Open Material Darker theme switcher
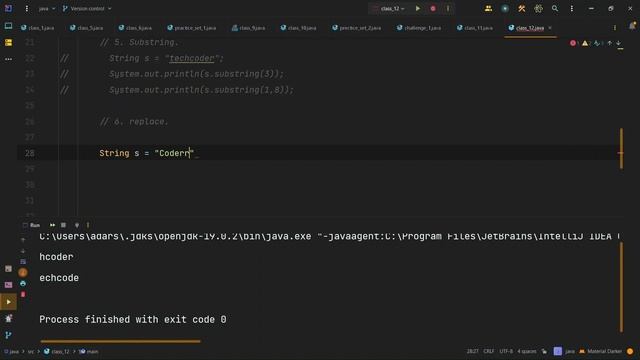 coord(601,351)
